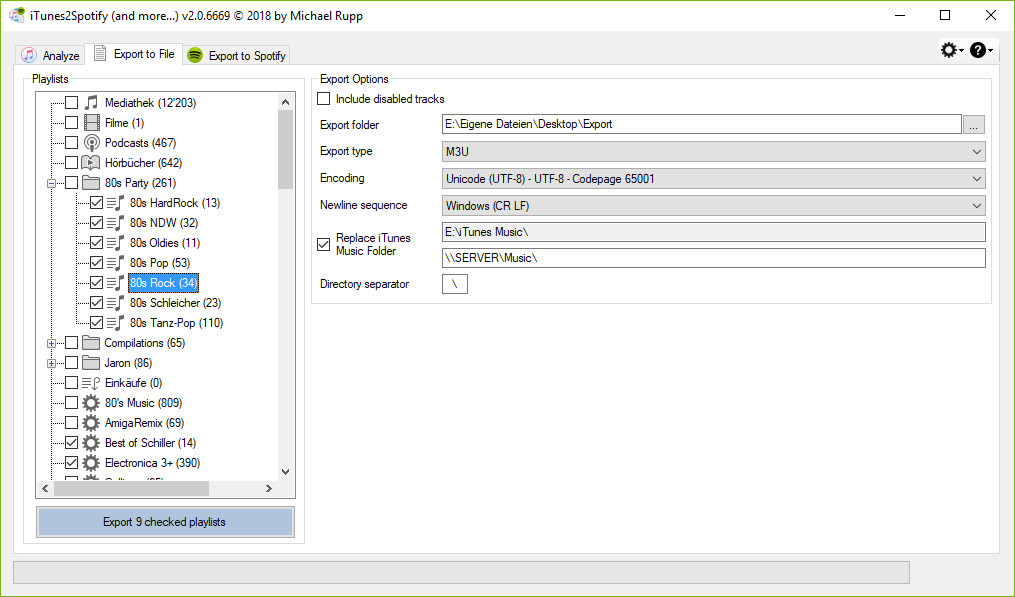1015x597 pixels.
Task: Click the E:\iTunes Music\ field
Action: tap(713, 232)
